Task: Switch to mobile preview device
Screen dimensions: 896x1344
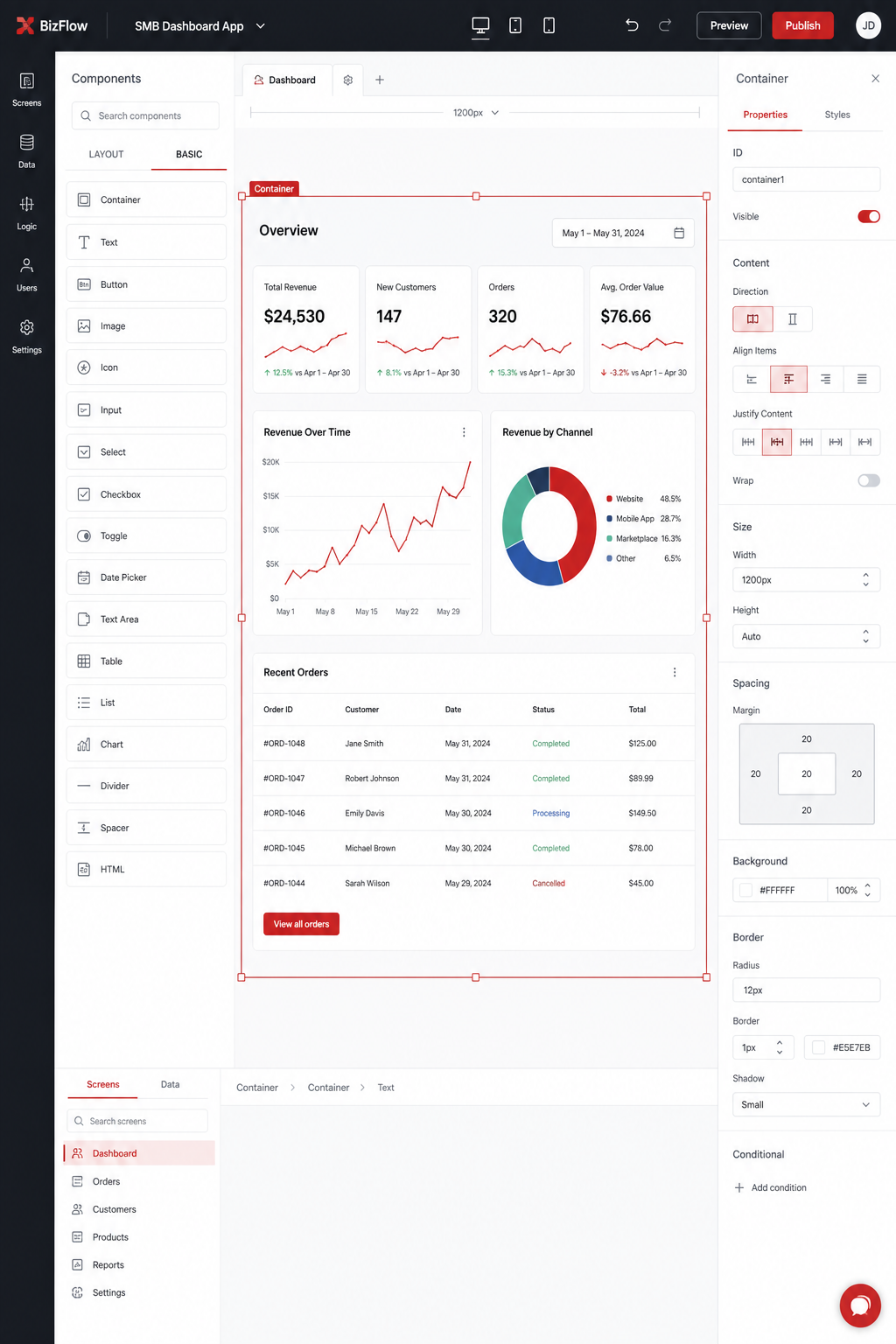Action: (x=549, y=26)
